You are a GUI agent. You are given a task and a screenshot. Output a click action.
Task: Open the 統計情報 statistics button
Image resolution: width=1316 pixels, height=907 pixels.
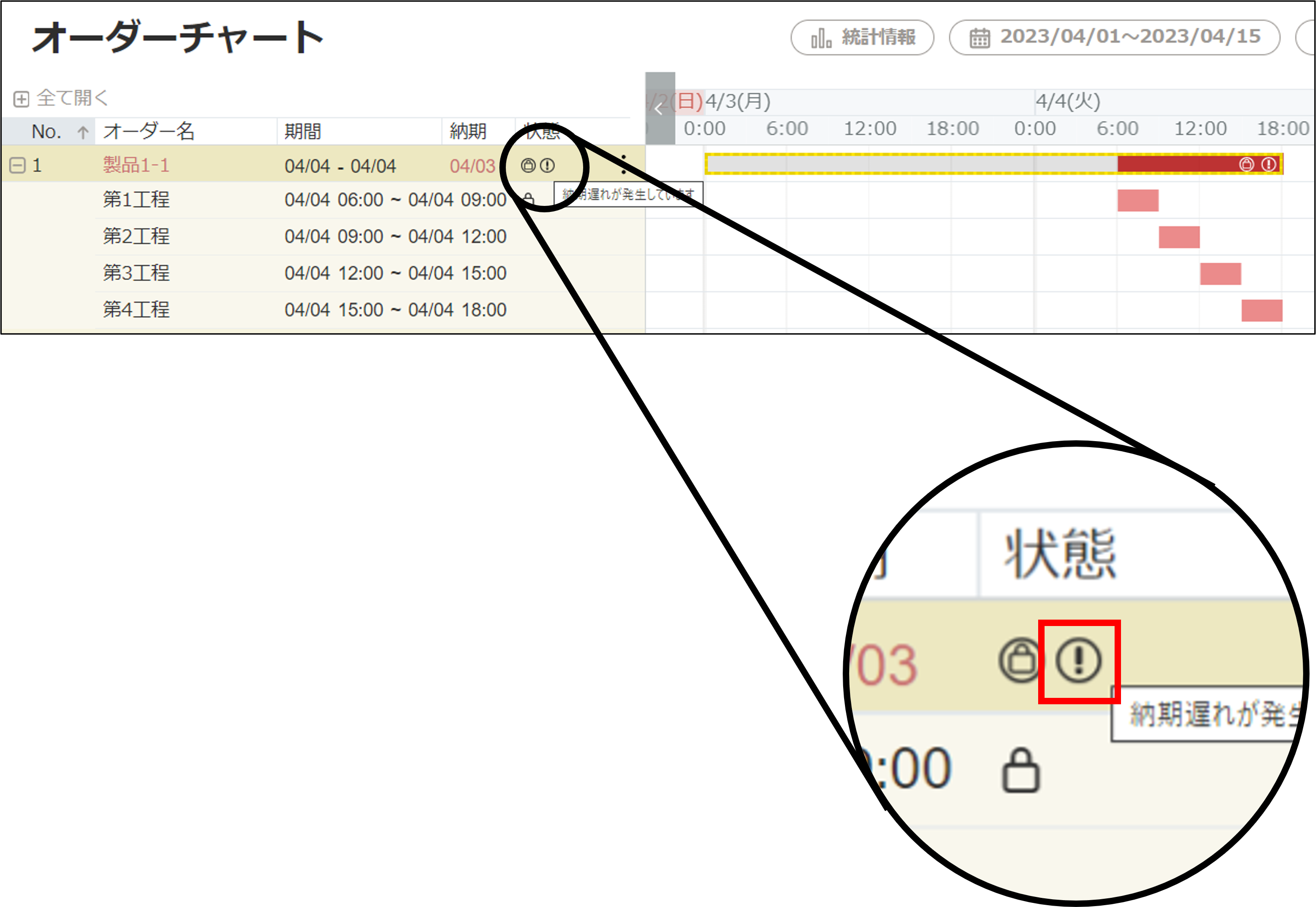pos(862,38)
